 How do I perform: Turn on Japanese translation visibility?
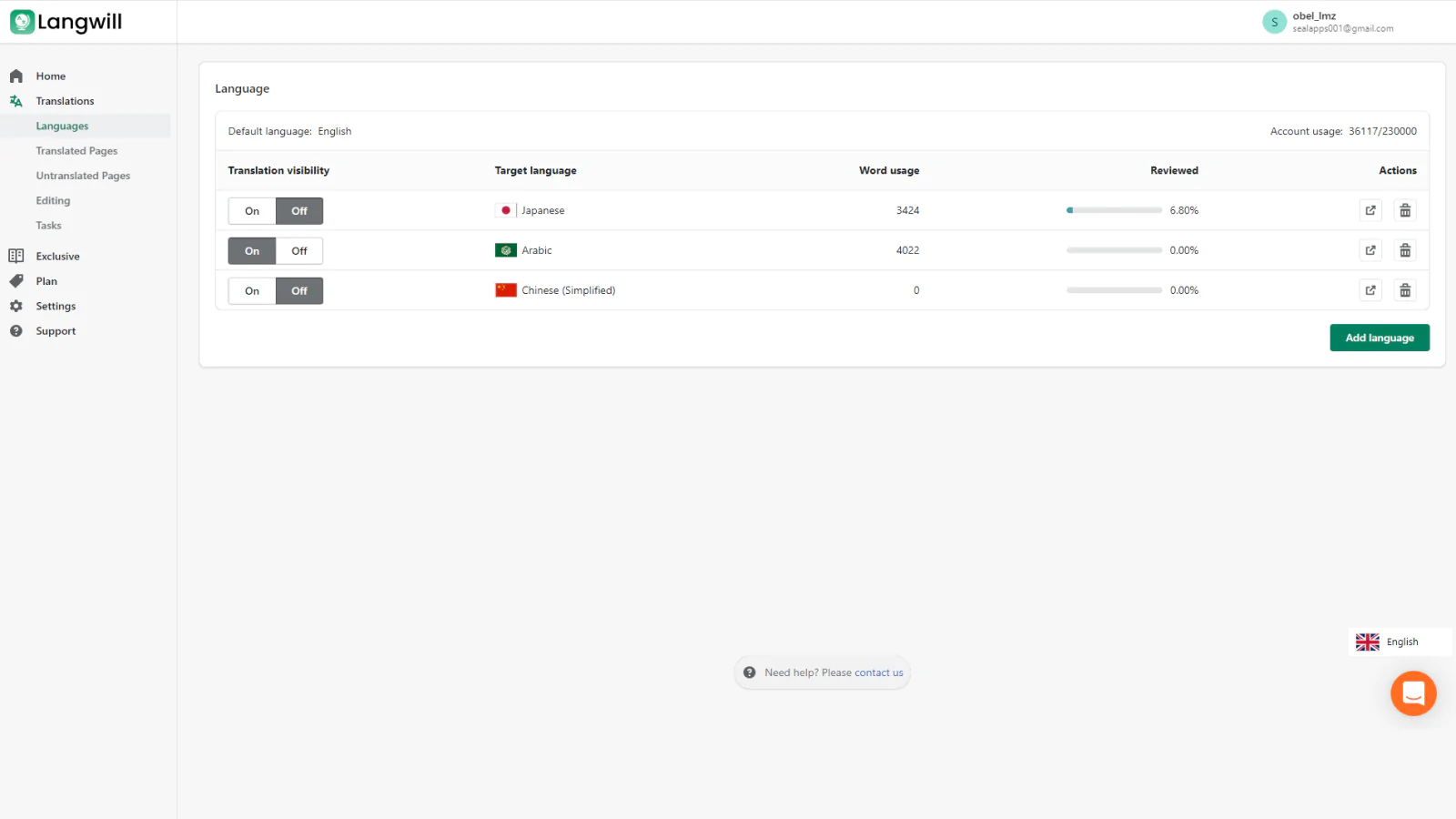point(252,211)
